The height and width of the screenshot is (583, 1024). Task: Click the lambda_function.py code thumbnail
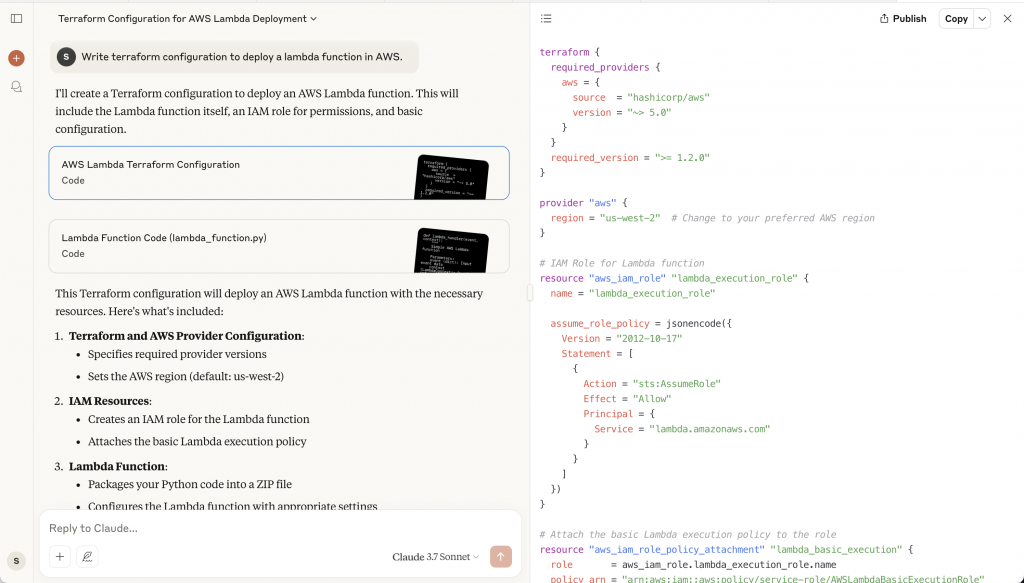(451, 250)
